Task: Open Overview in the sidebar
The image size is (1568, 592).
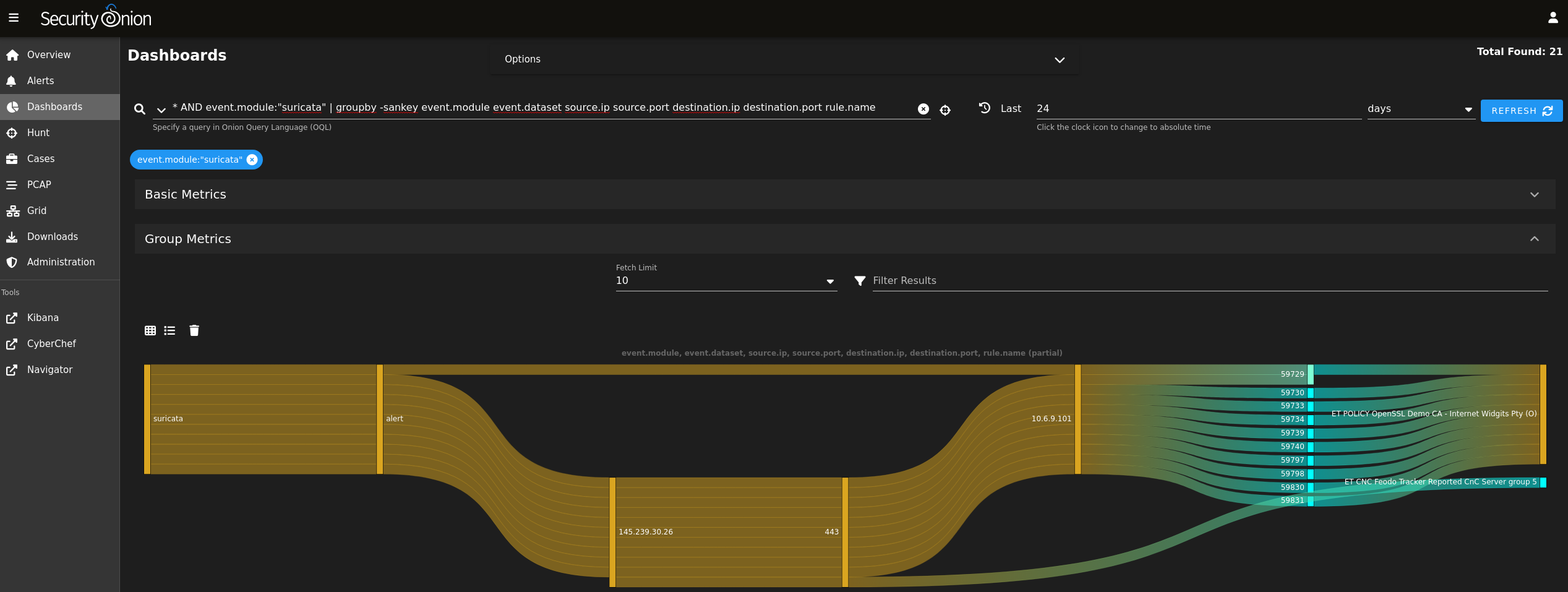Action: (60, 55)
